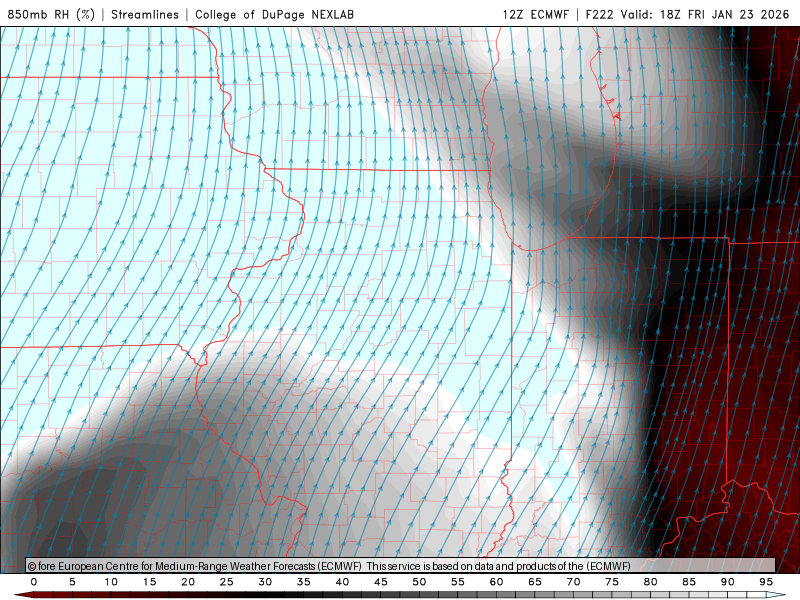Image resolution: width=800 pixels, height=600 pixels.
Task: Select the "70" humidity legend number
Action: pyautogui.click(x=573, y=582)
